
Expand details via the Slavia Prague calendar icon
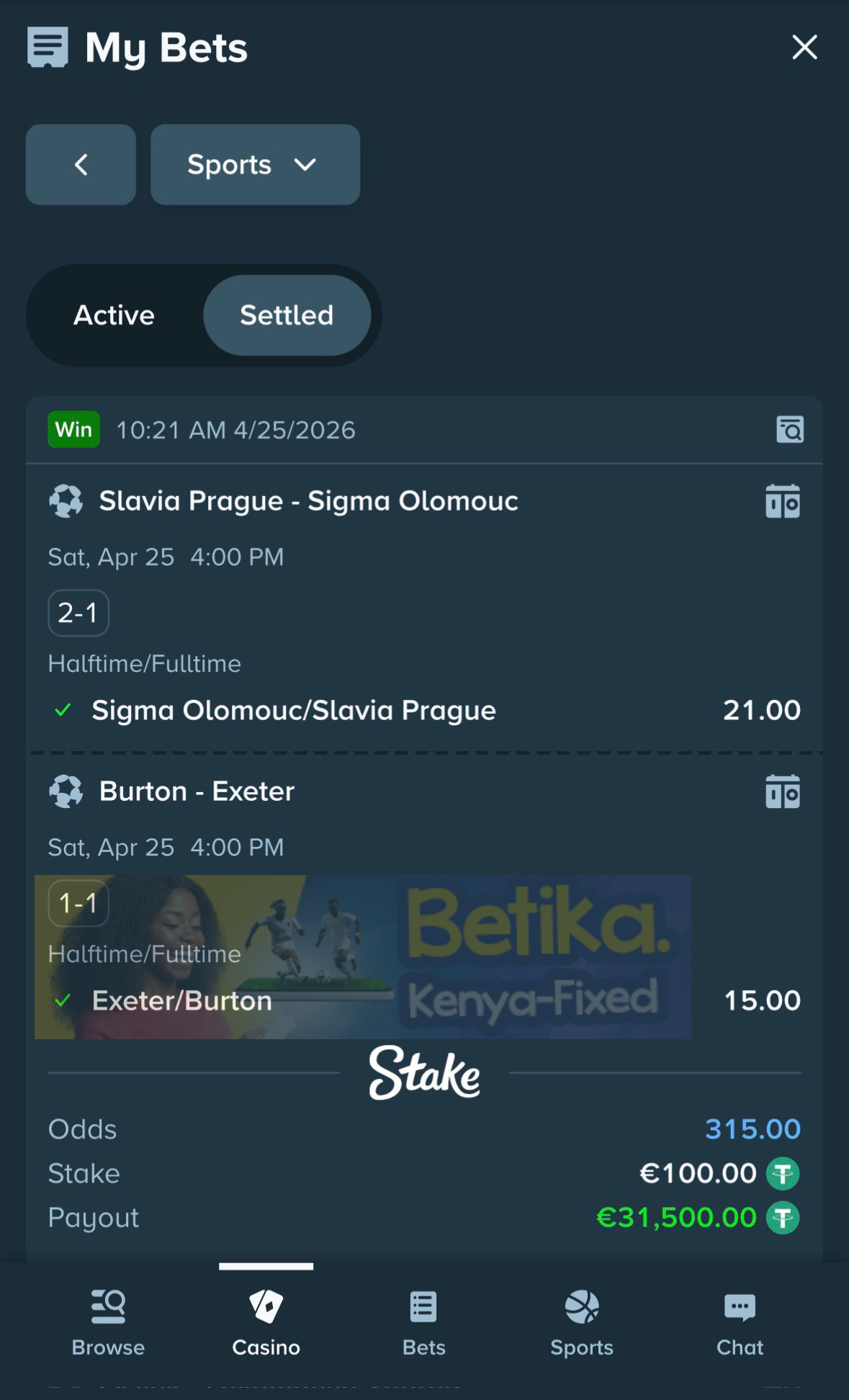[783, 501]
